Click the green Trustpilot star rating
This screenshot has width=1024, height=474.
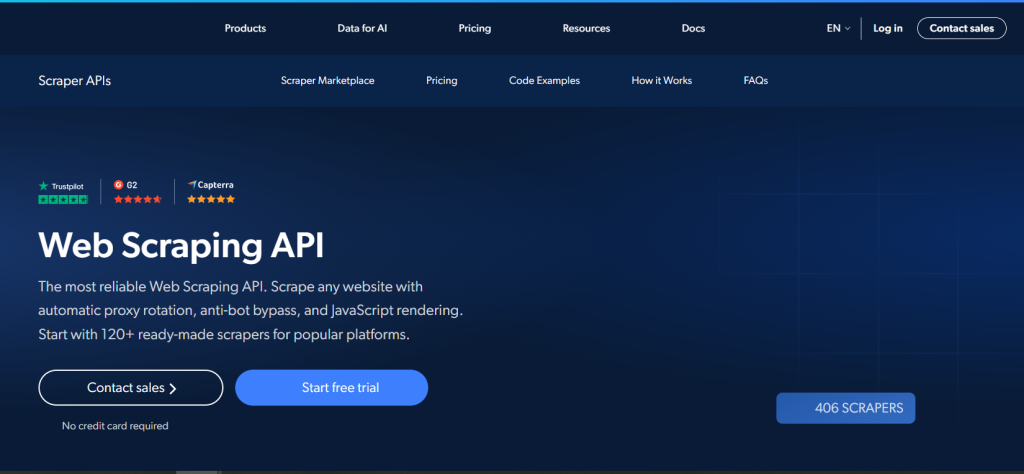tap(63, 200)
